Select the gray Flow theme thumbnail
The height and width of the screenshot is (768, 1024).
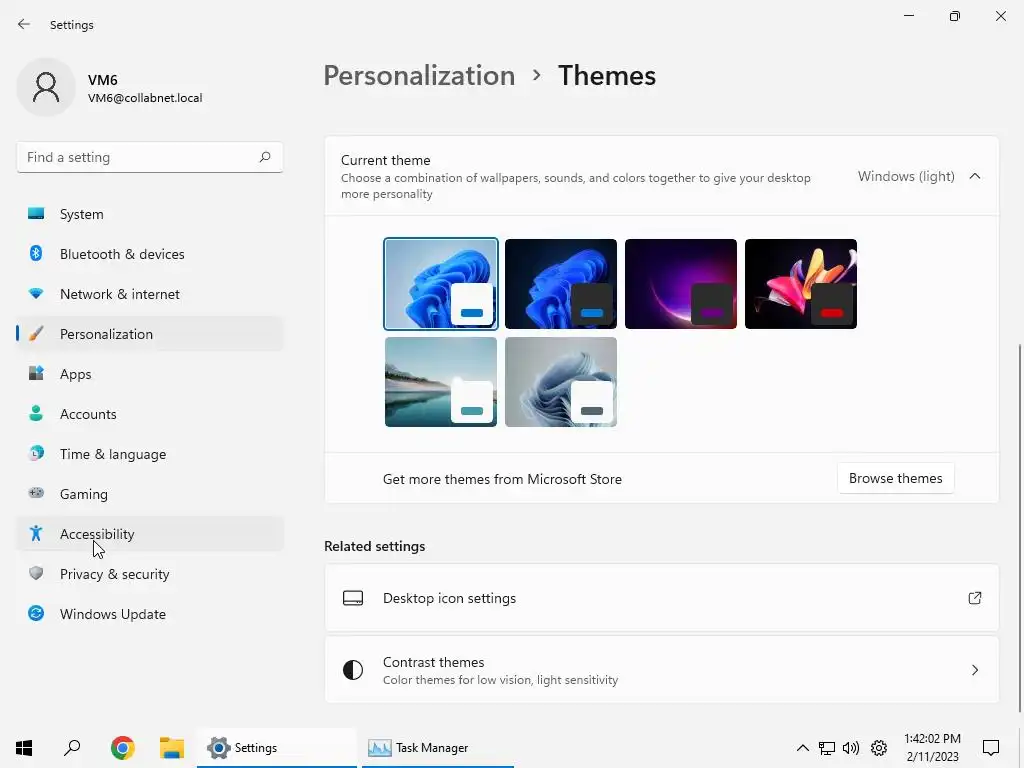tap(560, 382)
